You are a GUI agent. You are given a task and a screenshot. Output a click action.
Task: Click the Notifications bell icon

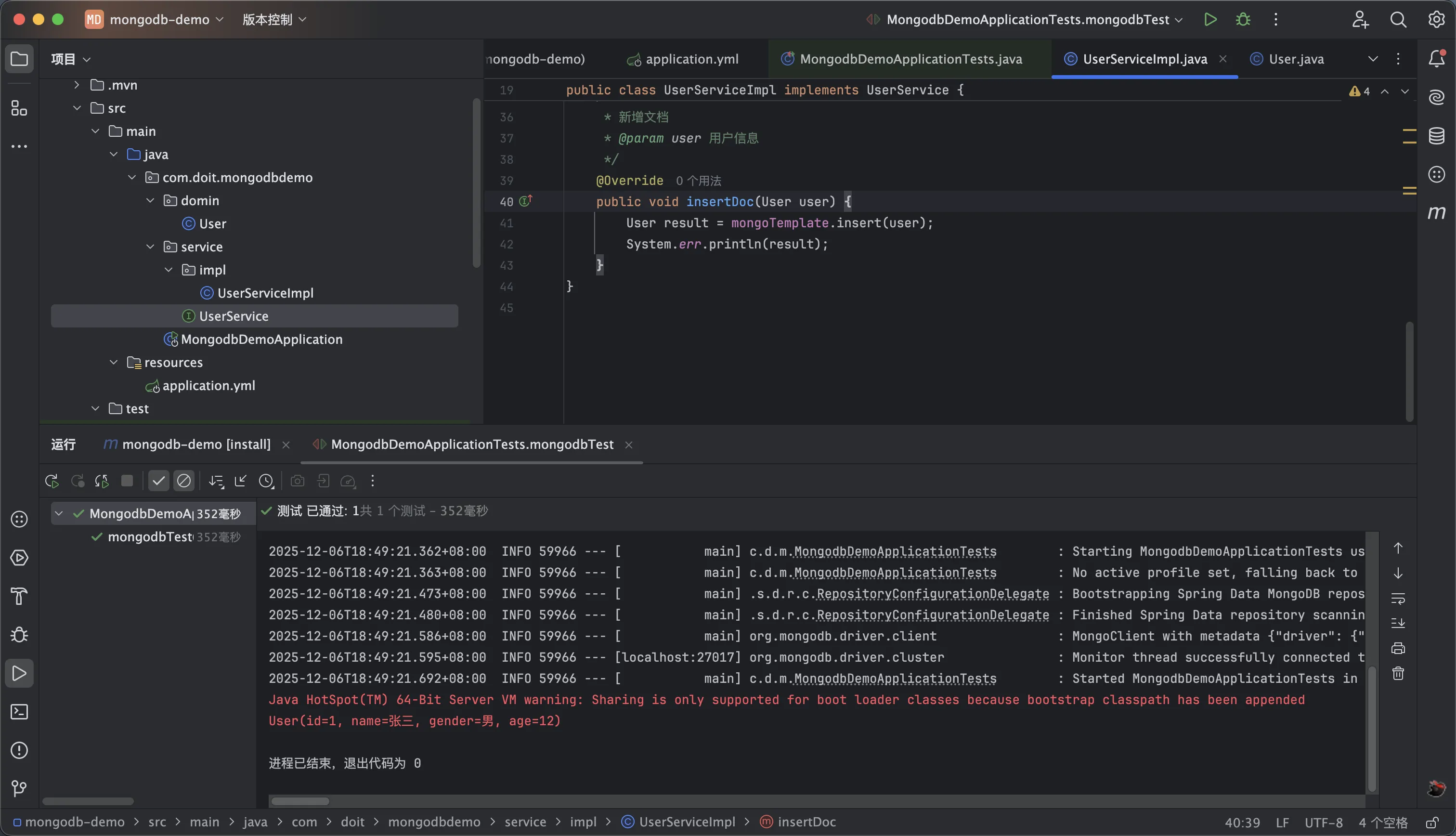1436,59
